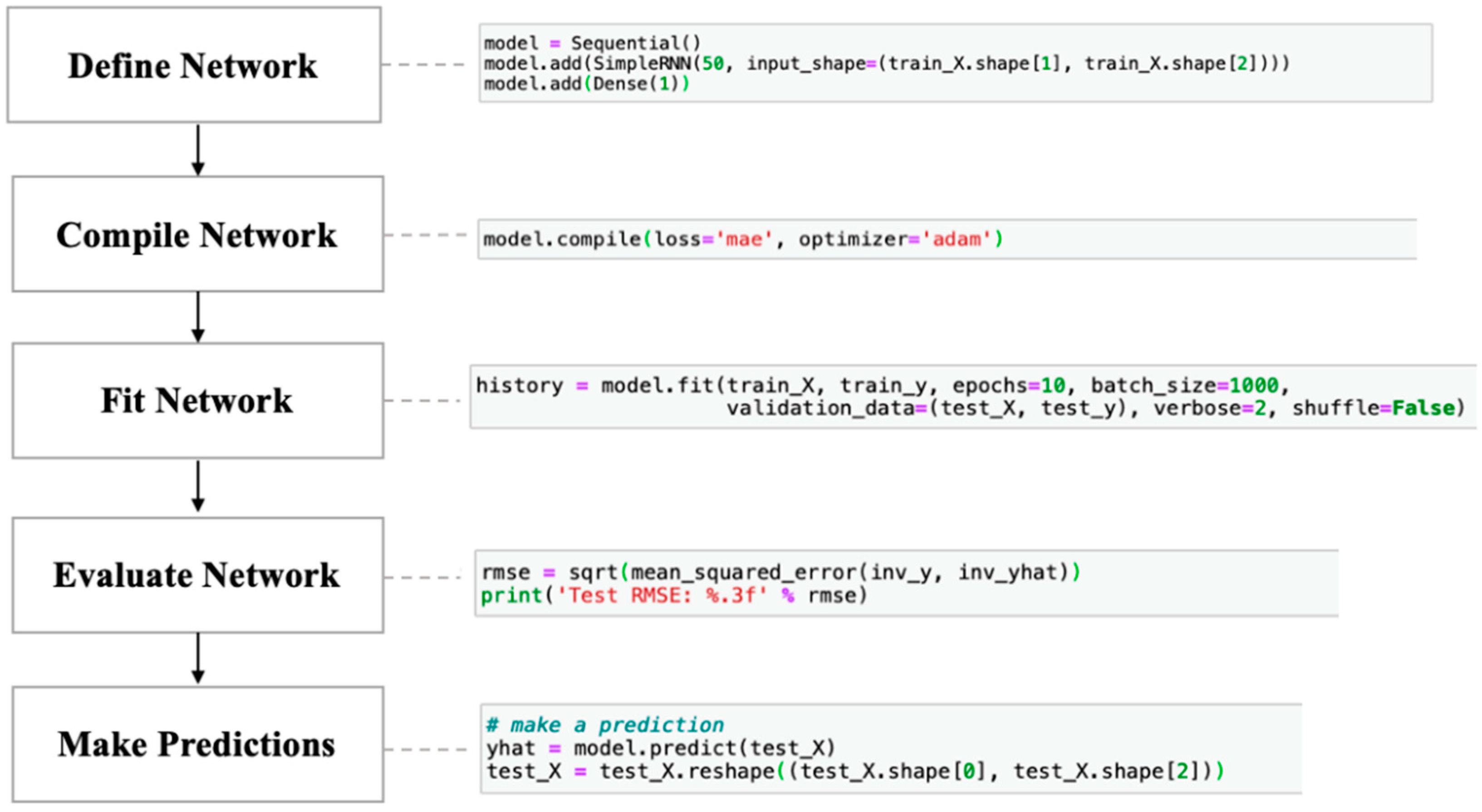
Task: Click the 'adam' optimizer string
Action: click(956, 239)
